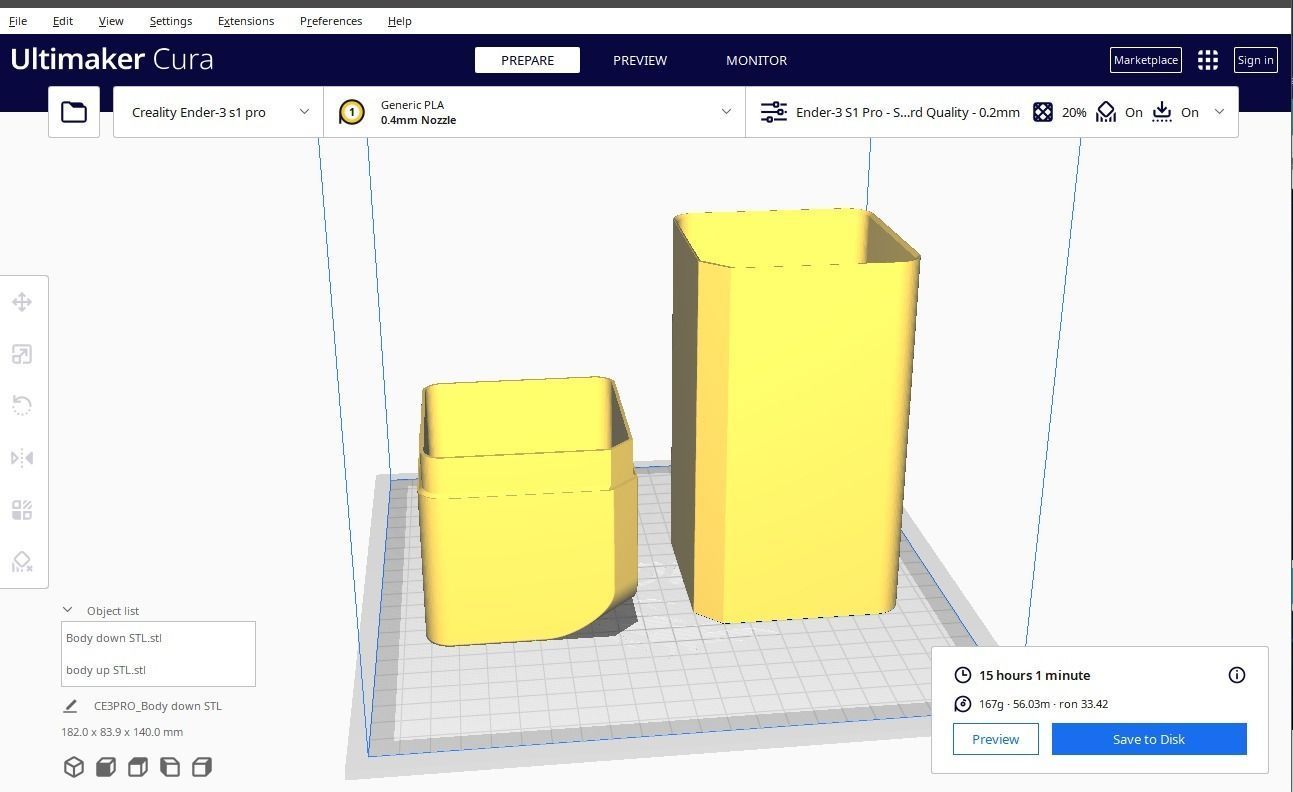Switch to right side view cube icon

point(202,767)
